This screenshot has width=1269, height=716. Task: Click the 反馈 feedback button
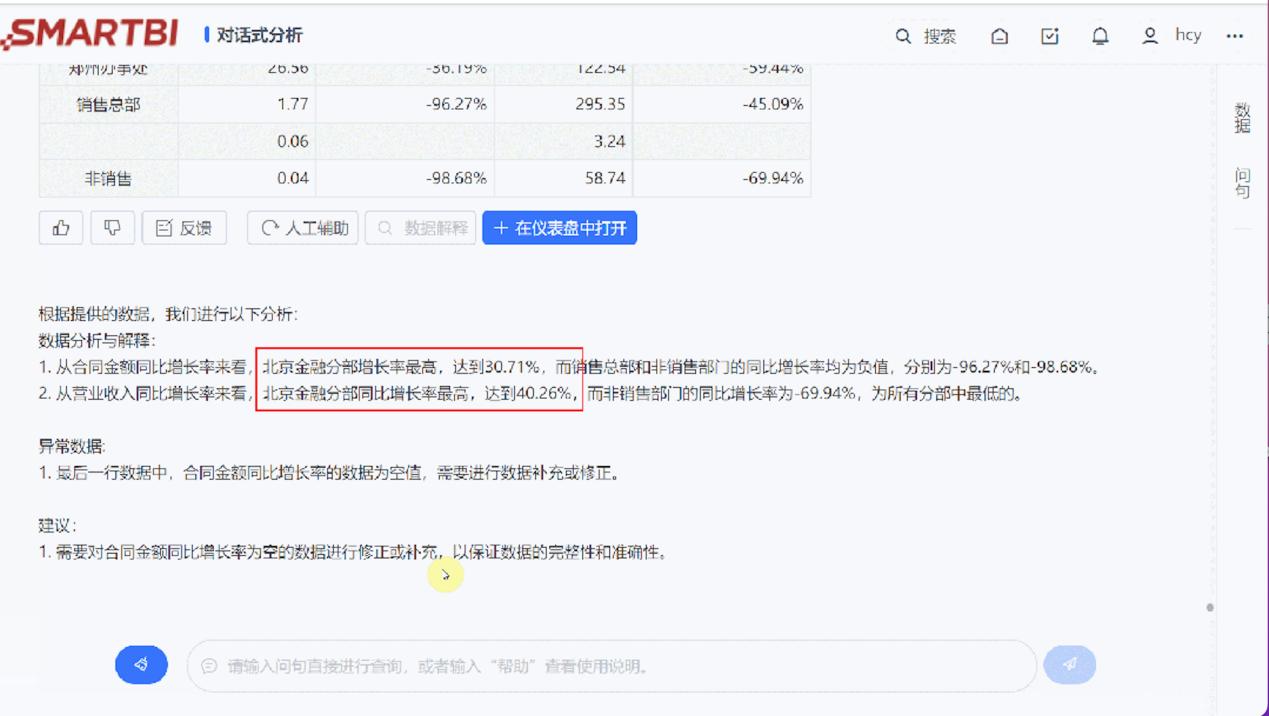click(x=184, y=227)
